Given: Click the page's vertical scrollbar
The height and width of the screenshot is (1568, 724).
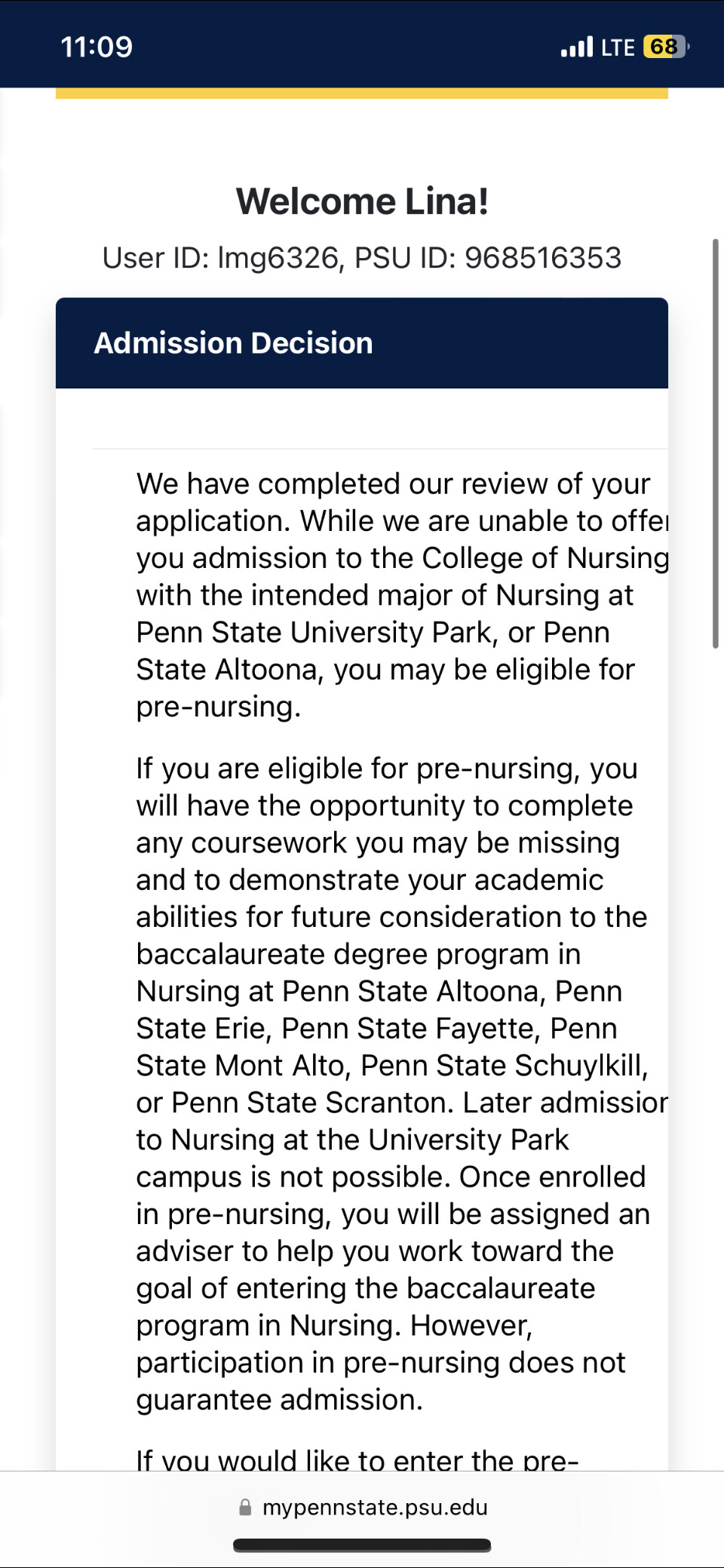Looking at the screenshot, I should point(715,443).
